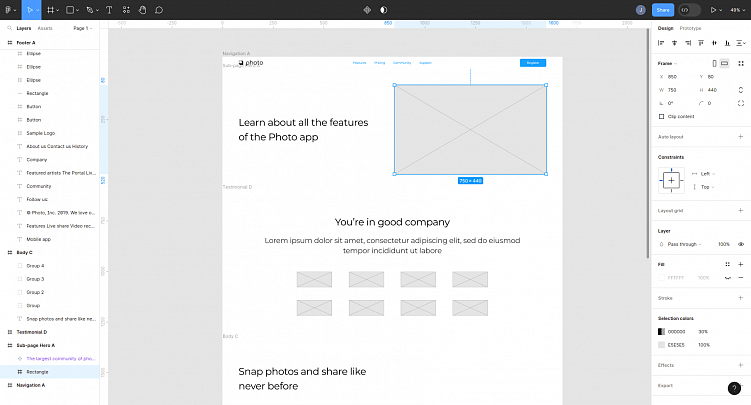This screenshot has height=405, width=751.
Task: Open vertical constraint Top dropdown
Action: pos(705,187)
